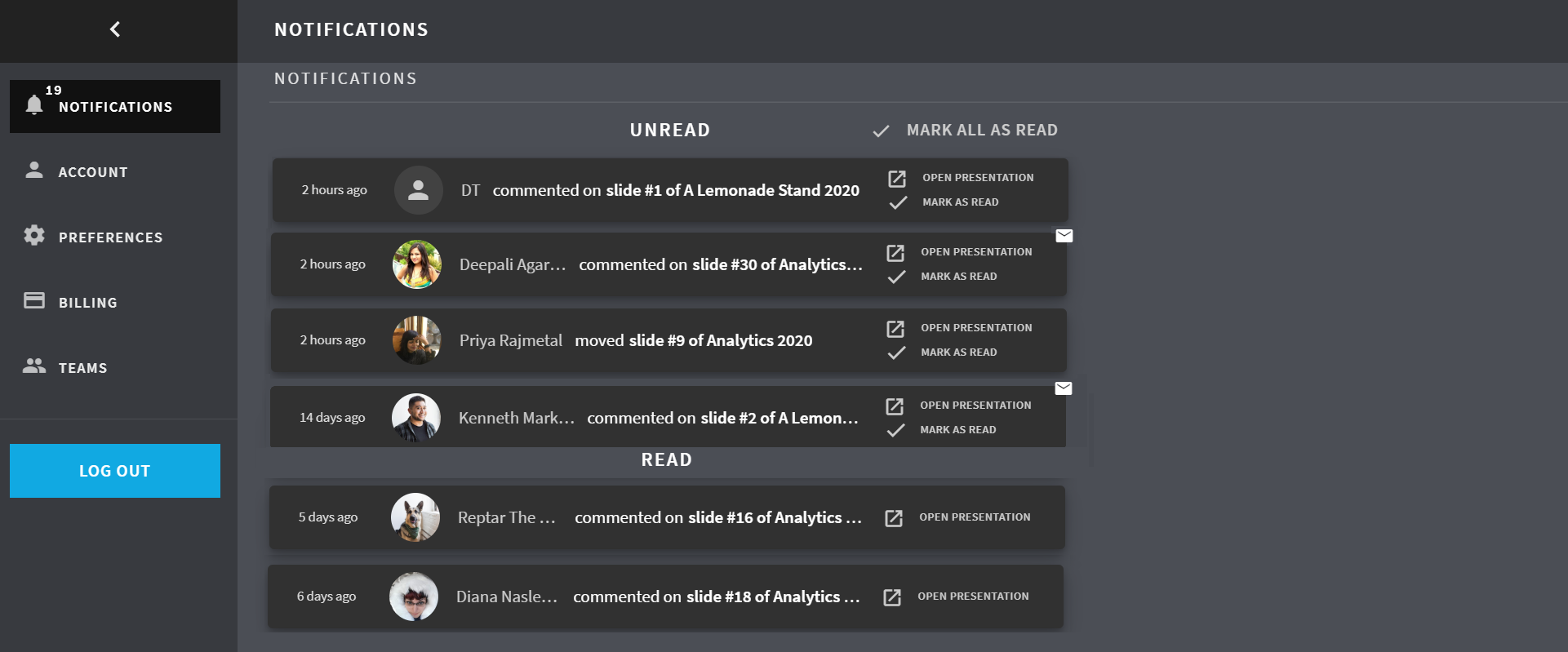Click 'slide #30 of Analytics…' text
Image resolution: width=1568 pixels, height=652 pixels.
point(777,264)
